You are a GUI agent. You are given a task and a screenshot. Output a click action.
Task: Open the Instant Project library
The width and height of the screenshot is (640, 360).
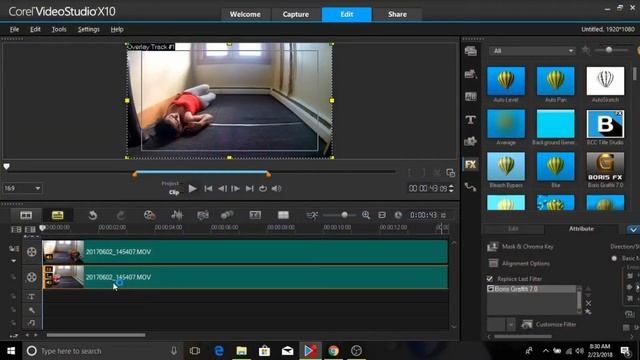coord(471,74)
